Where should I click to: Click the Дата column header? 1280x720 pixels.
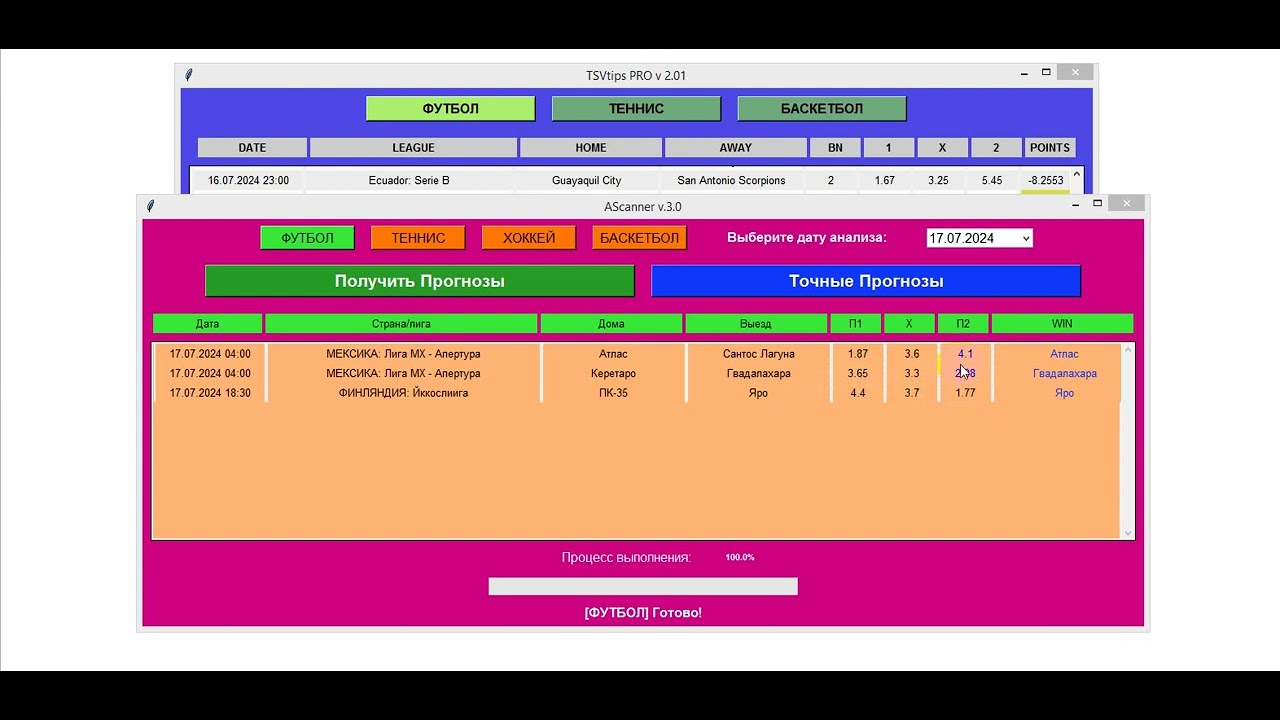pyautogui.click(x=207, y=324)
